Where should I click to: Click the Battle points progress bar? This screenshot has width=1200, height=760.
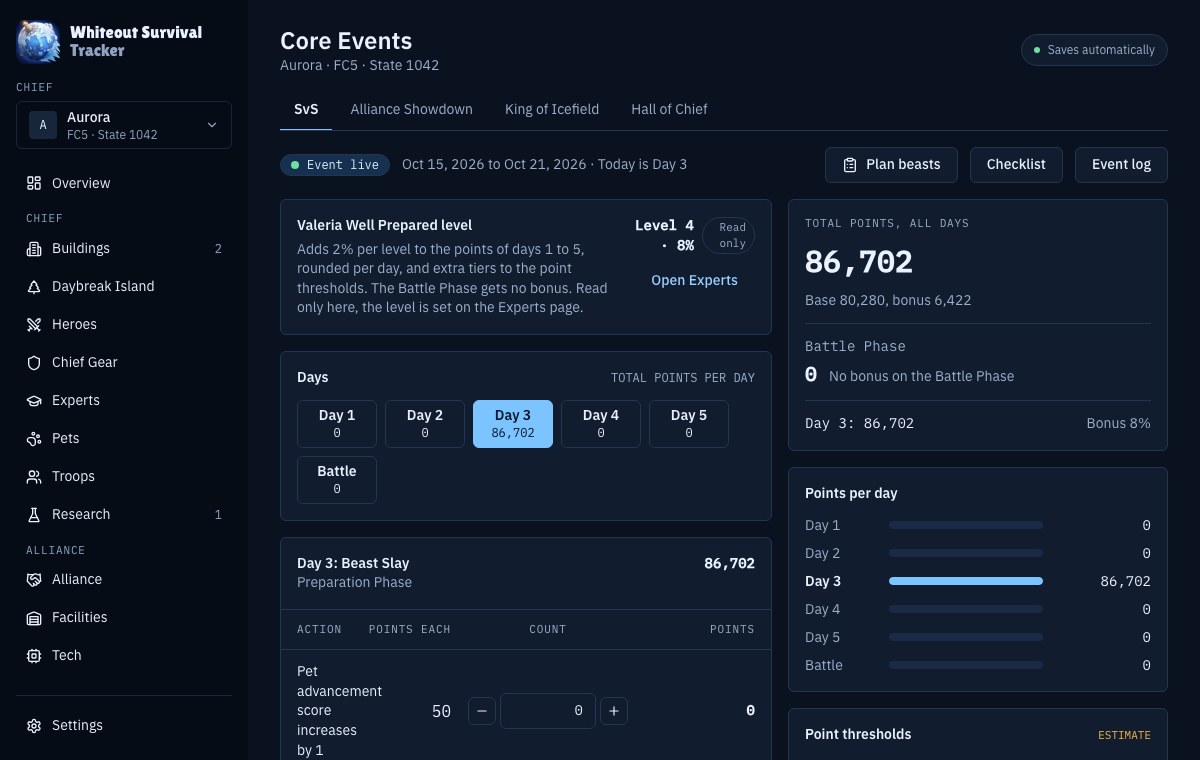[966, 665]
